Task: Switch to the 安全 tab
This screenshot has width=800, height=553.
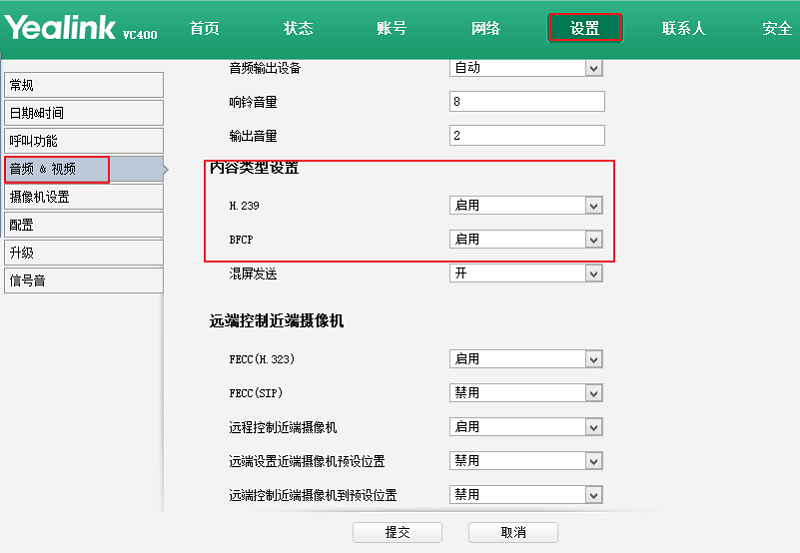Action: (x=777, y=28)
